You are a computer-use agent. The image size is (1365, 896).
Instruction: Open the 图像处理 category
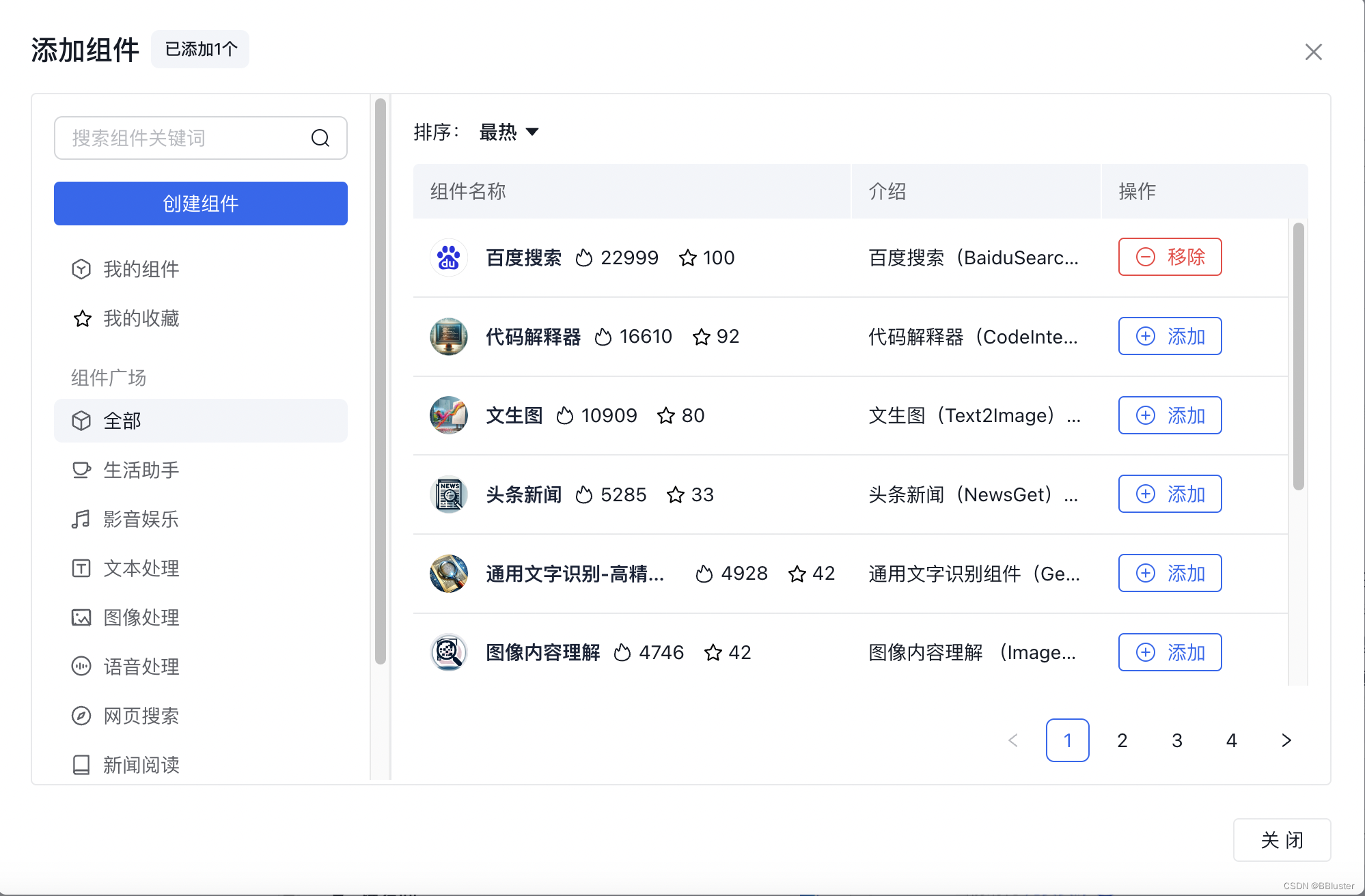[141, 617]
